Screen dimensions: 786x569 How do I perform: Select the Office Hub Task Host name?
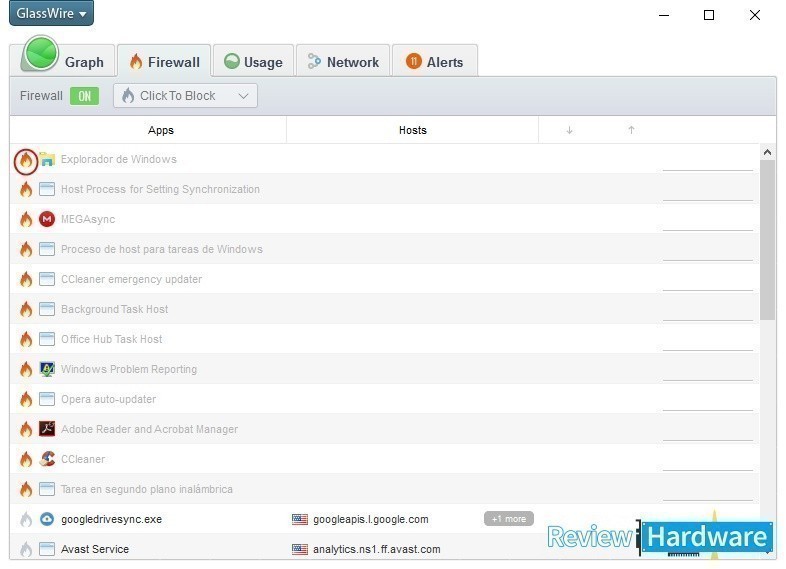[x=112, y=339]
